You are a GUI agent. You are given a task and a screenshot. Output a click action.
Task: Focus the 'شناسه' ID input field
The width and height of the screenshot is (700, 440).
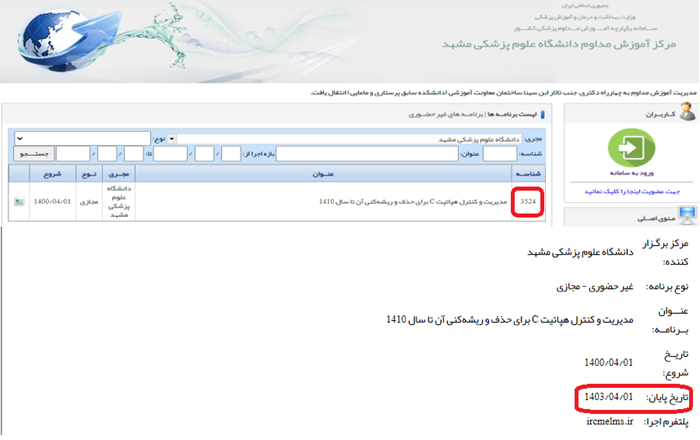click(500, 154)
